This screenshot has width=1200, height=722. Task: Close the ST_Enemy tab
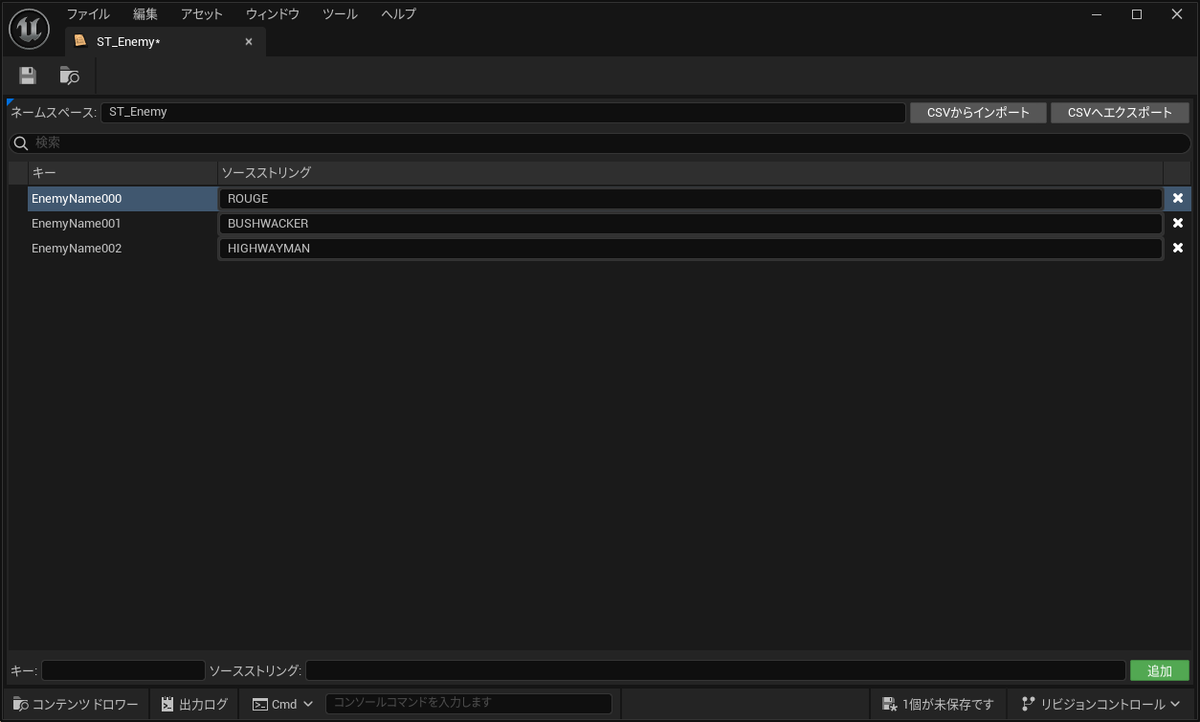click(249, 41)
